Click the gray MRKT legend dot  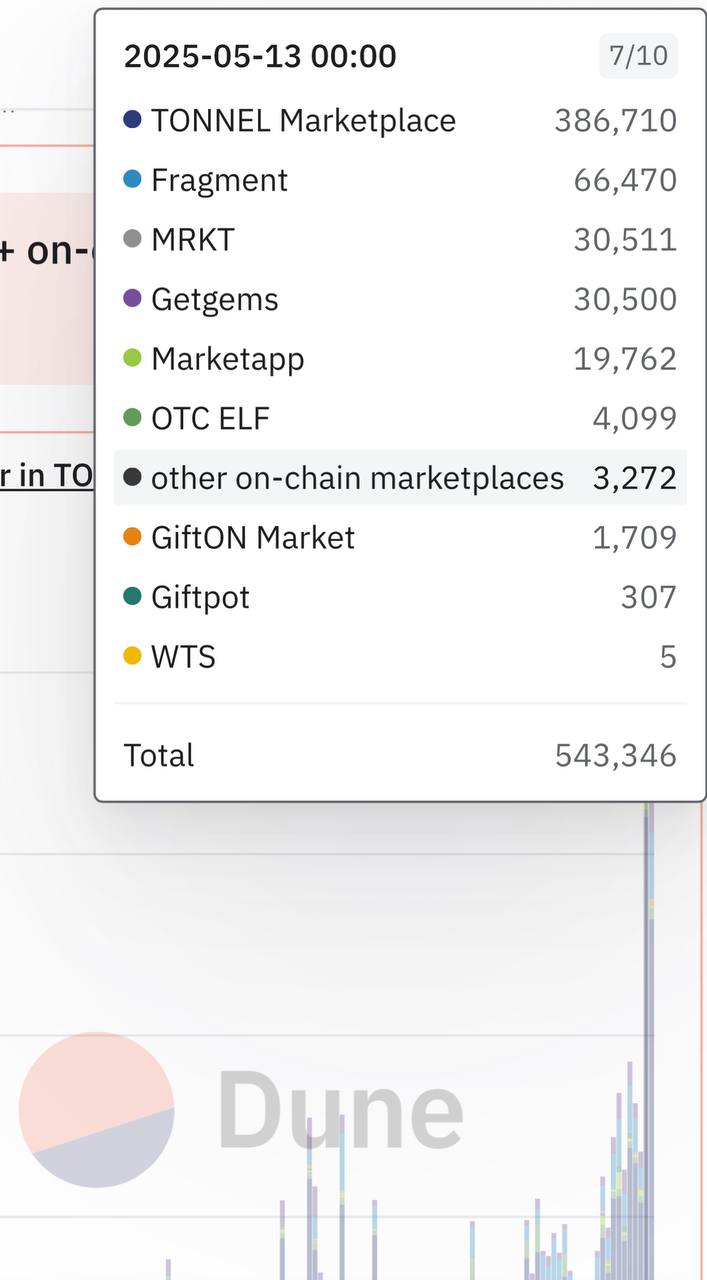click(x=132, y=240)
